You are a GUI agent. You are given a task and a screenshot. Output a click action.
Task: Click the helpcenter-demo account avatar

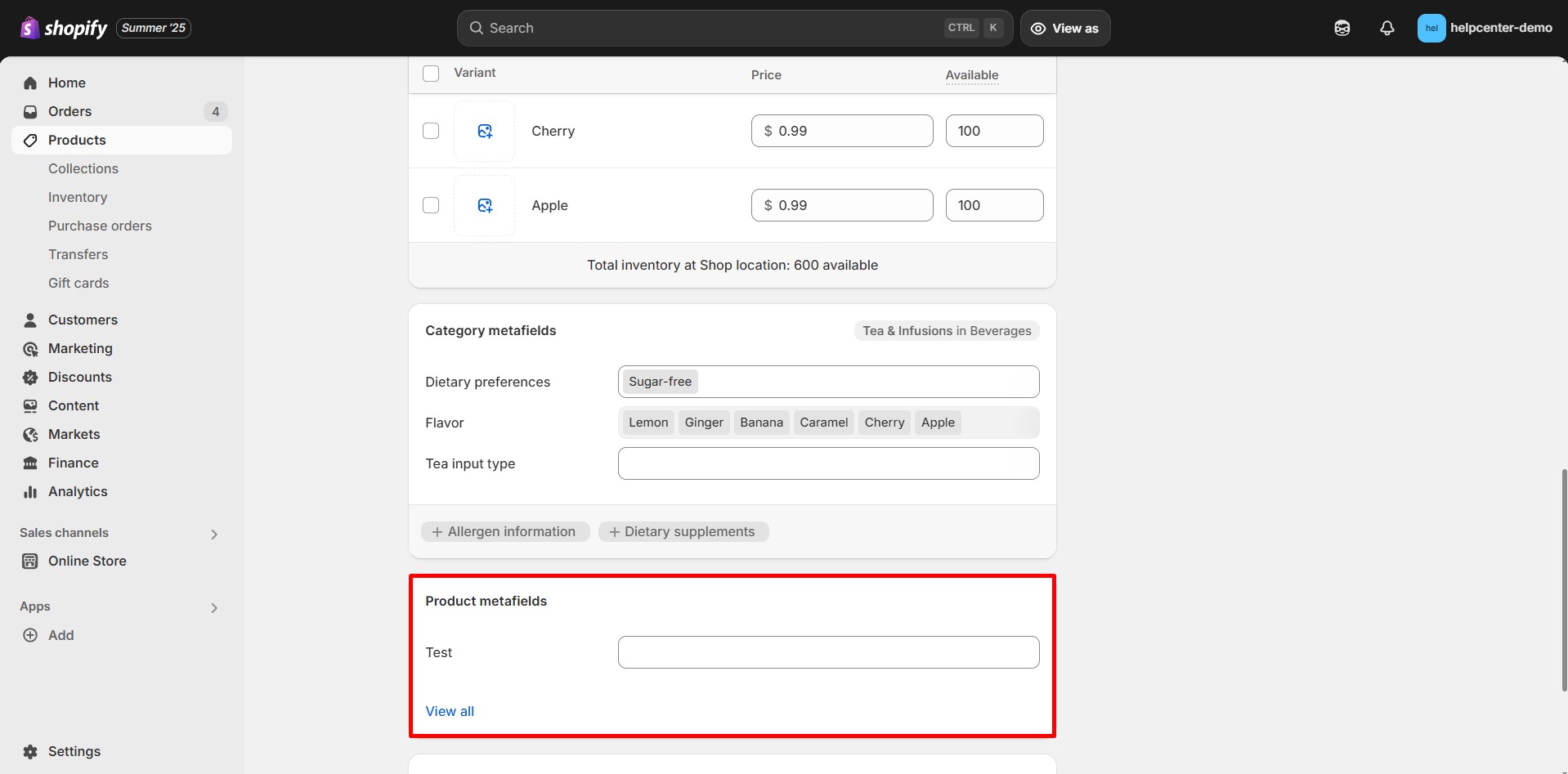point(1431,28)
